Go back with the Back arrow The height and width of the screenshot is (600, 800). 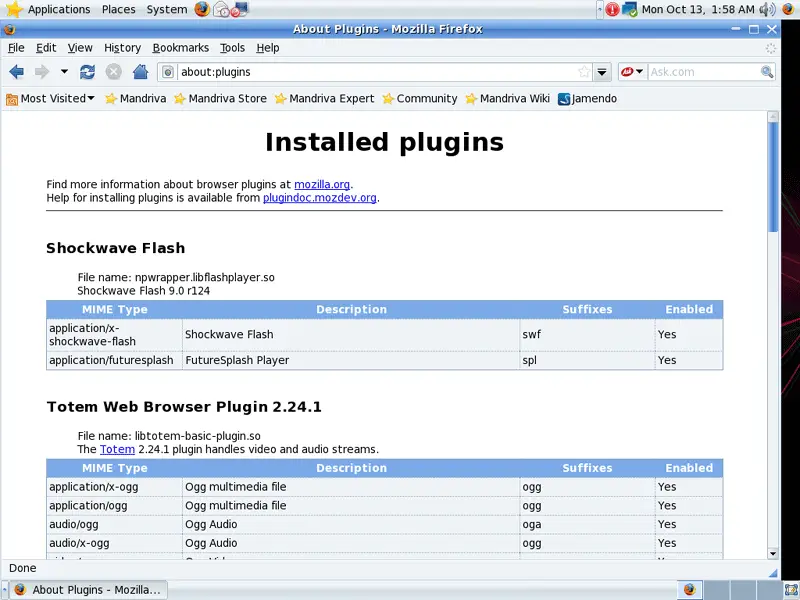(17, 72)
